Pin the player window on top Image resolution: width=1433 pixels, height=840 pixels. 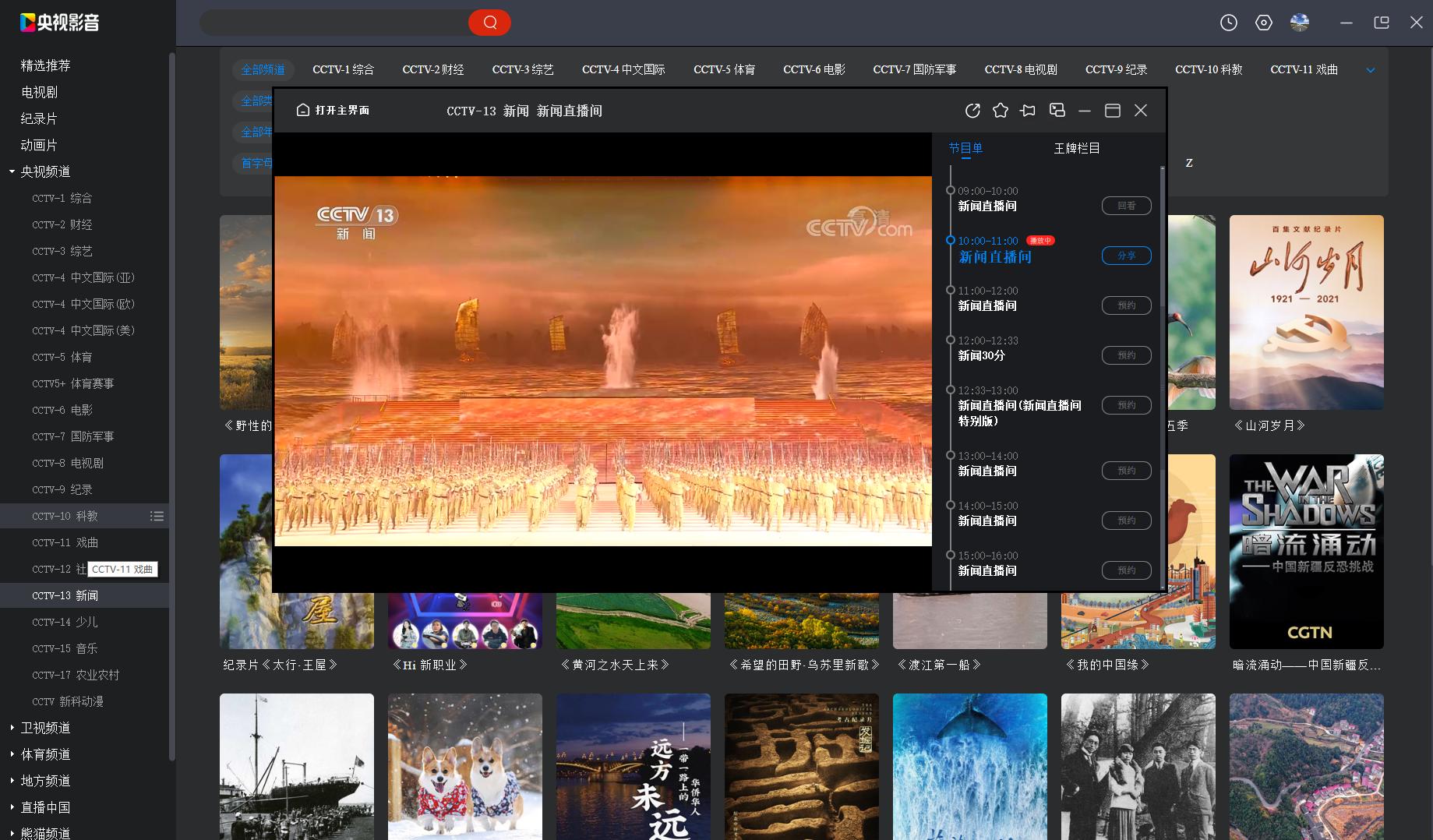pyautogui.click(x=1028, y=111)
